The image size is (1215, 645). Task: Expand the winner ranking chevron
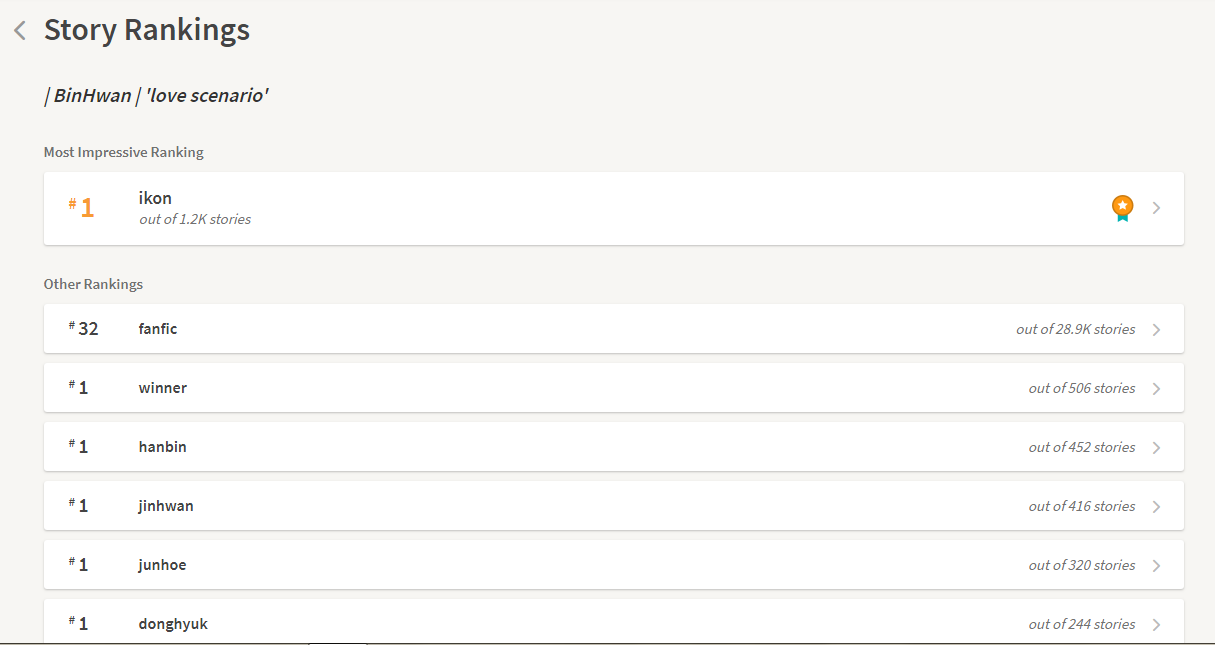(x=1157, y=388)
